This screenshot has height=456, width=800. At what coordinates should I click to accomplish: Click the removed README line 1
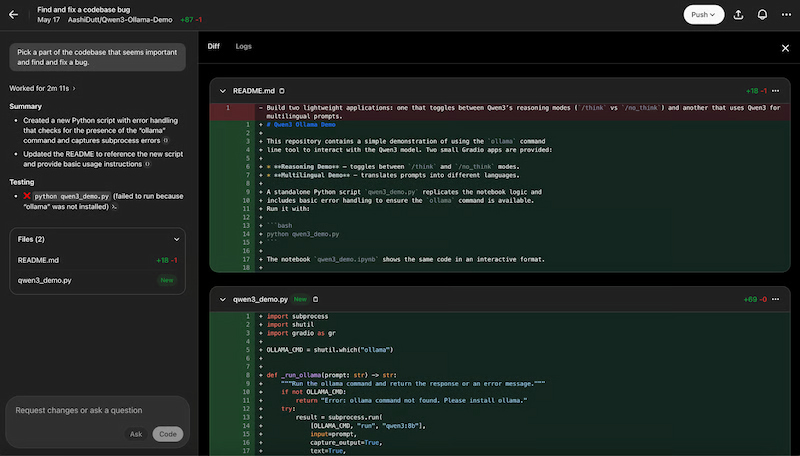pos(500,112)
